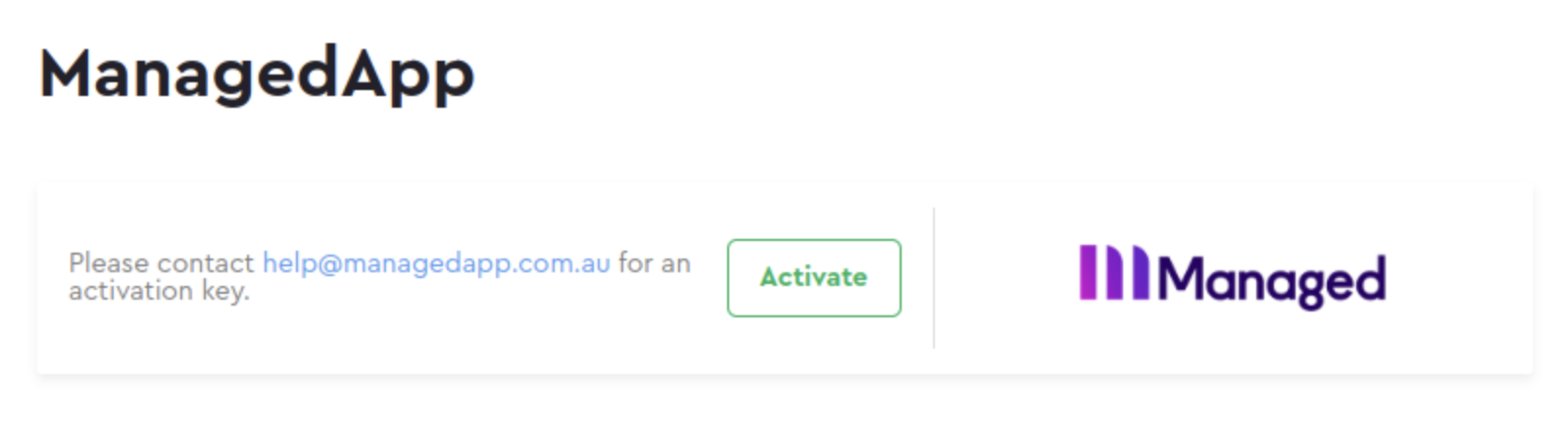Click empty card area right of logo
The image size is (1568, 425).
(1460, 278)
